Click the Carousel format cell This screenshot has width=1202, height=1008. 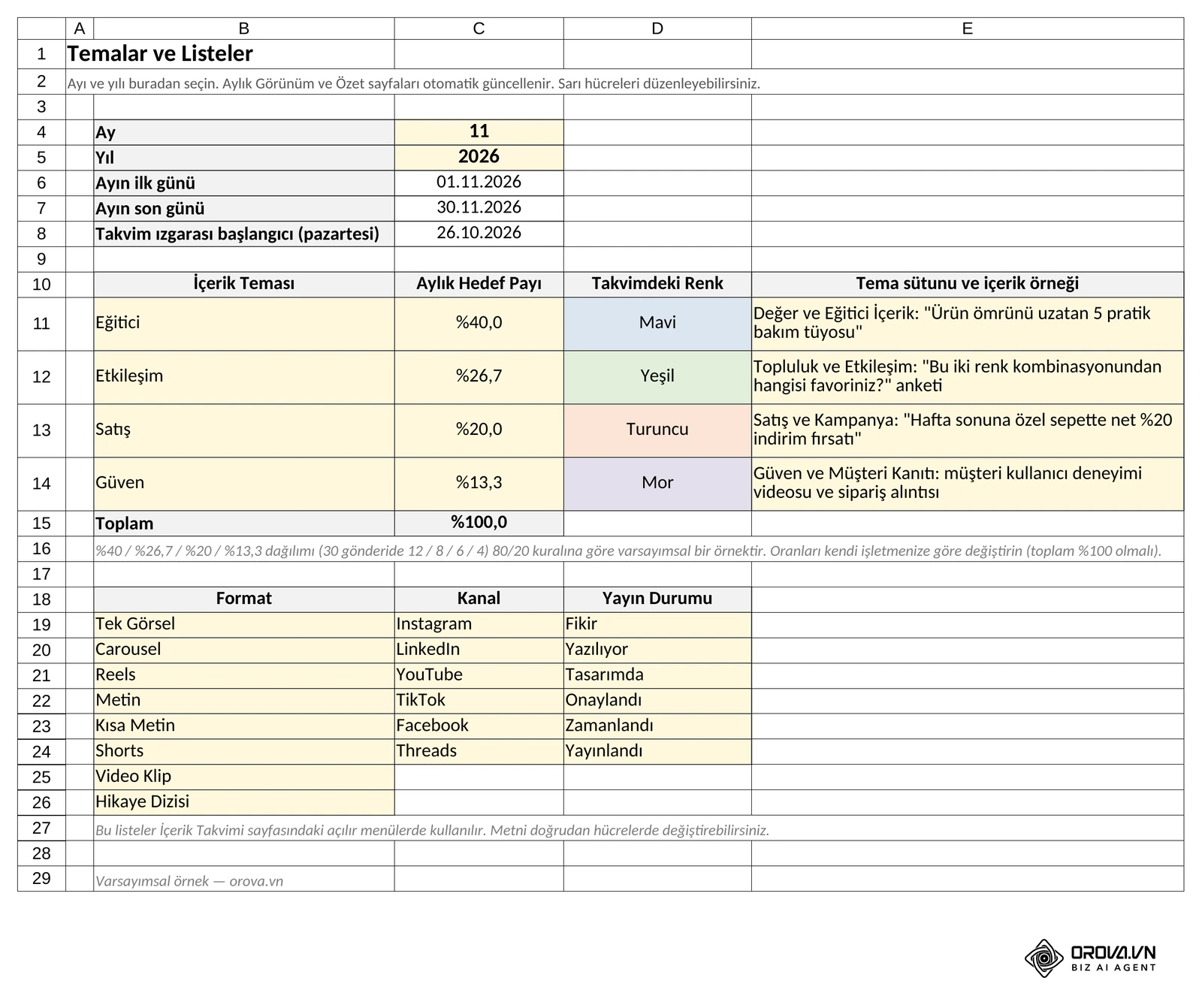click(x=244, y=650)
